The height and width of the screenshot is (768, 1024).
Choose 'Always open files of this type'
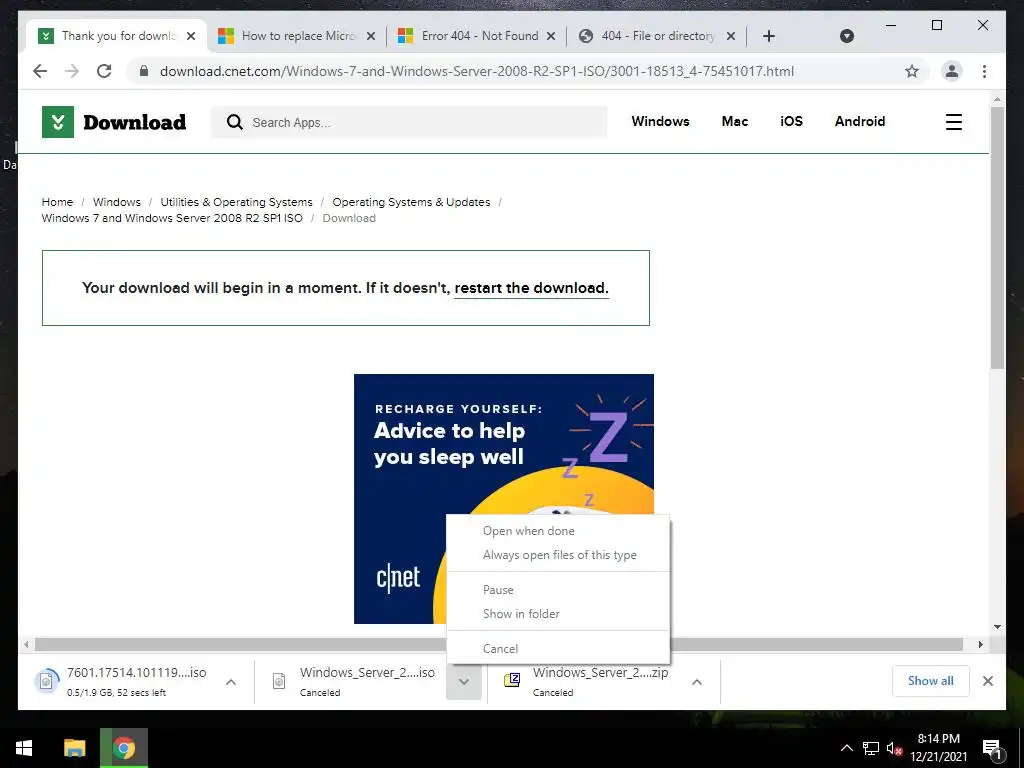pyautogui.click(x=558, y=555)
